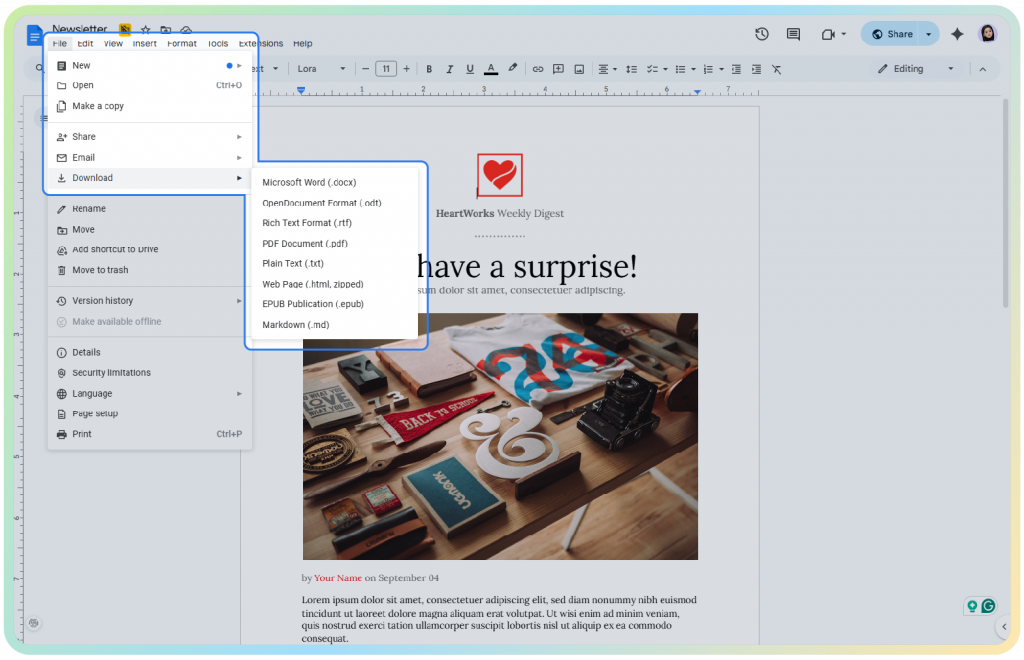This screenshot has height=660, width=1024.
Task: Open the Gemini sparkle icon
Action: pos(957,34)
